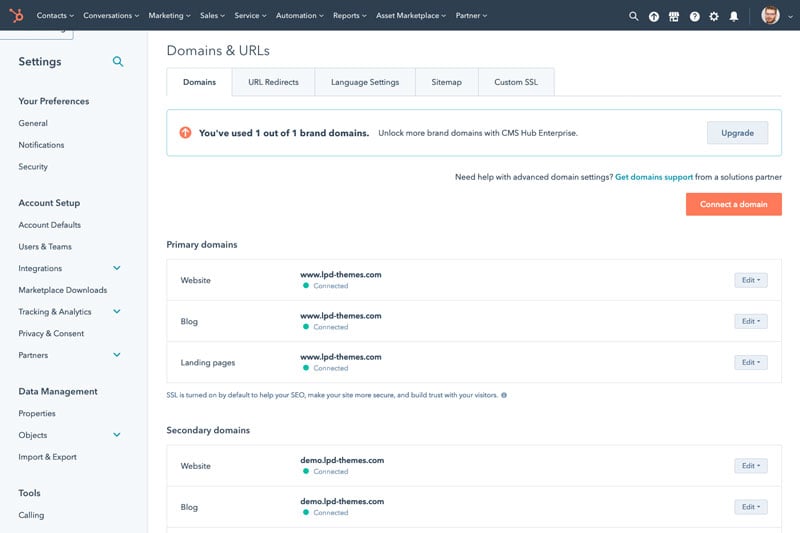Viewport: 800px width, 533px height.
Task: Open the settings gear icon
Action: 714,16
